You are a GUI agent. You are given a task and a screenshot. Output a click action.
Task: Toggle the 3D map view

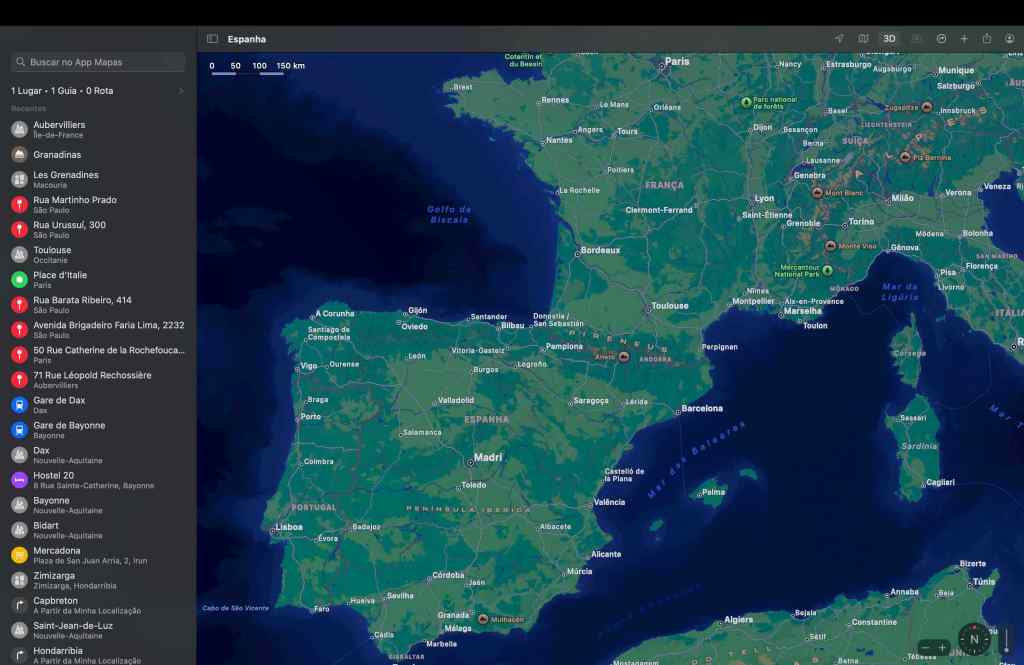(889, 39)
